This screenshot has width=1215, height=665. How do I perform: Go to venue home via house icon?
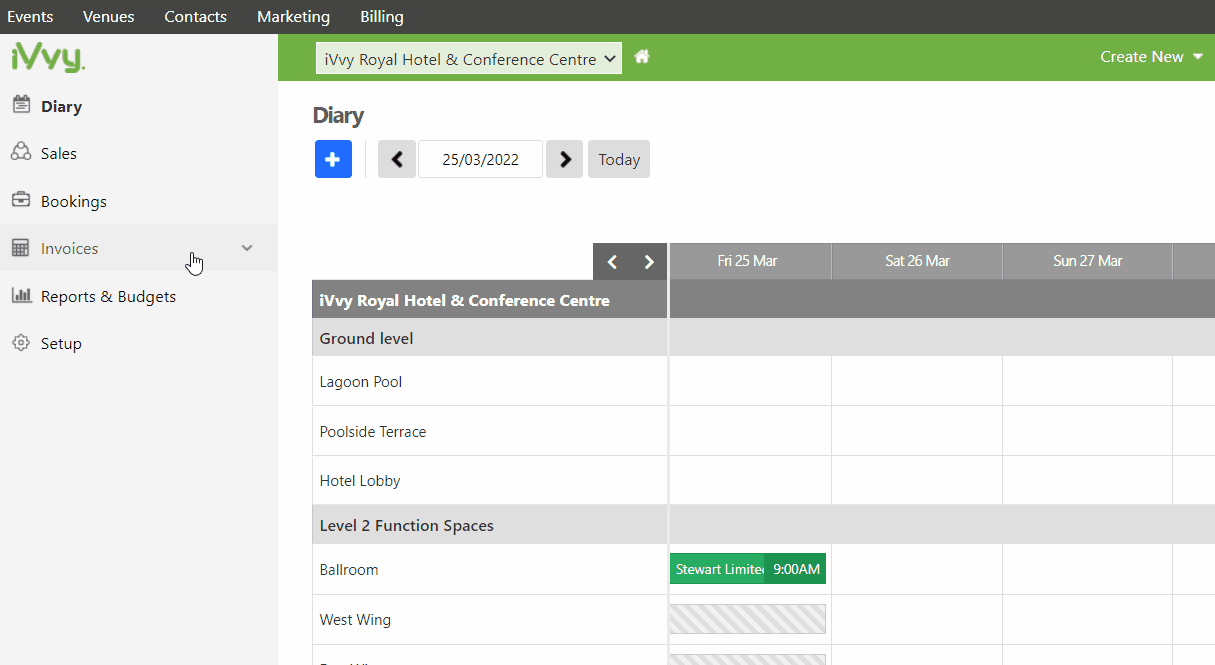point(642,57)
